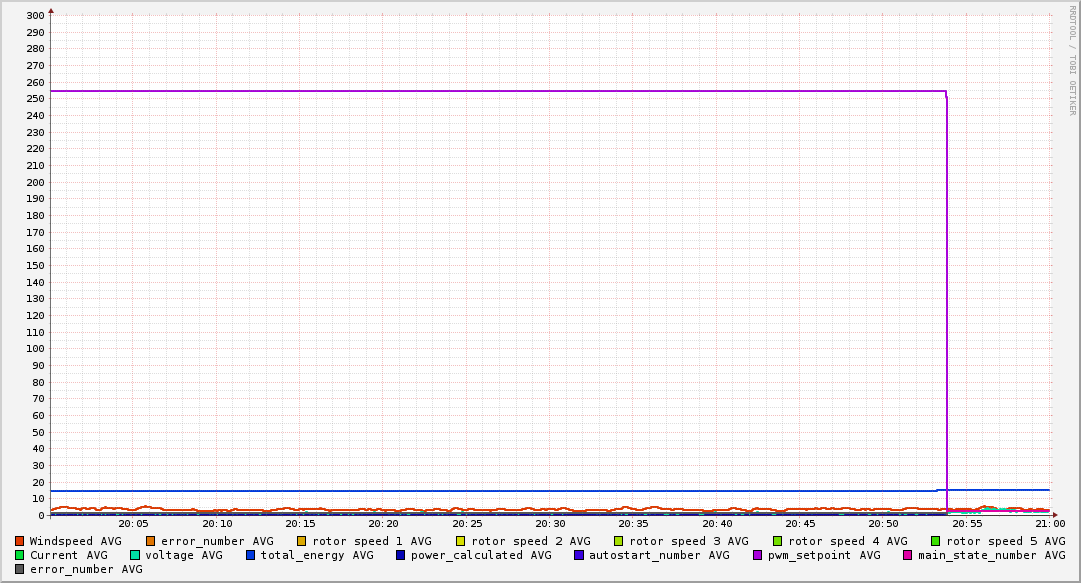Screen dimensions: 1081x583
Task: Click the red Windspeed AVG legend swatch
Action: [x=19, y=542]
